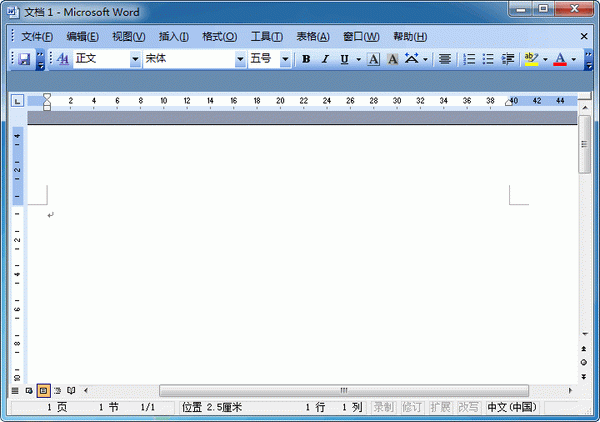Viewport: 600px width, 422px height.
Task: Expand Formatting toolbar options chevron at right
Action: (x=589, y=60)
